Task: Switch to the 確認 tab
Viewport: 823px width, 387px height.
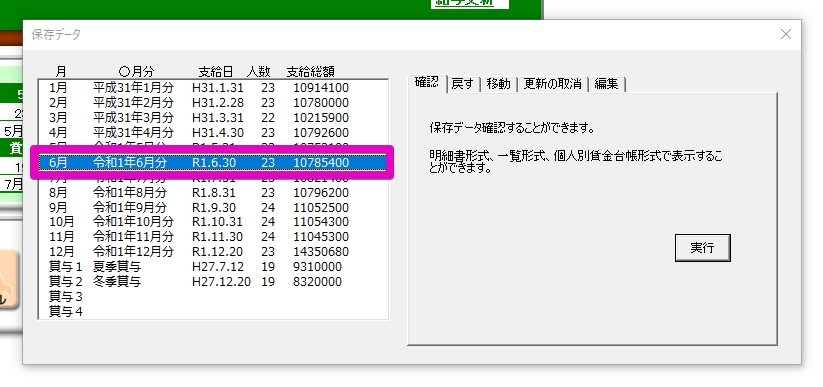Action: pyautogui.click(x=427, y=83)
